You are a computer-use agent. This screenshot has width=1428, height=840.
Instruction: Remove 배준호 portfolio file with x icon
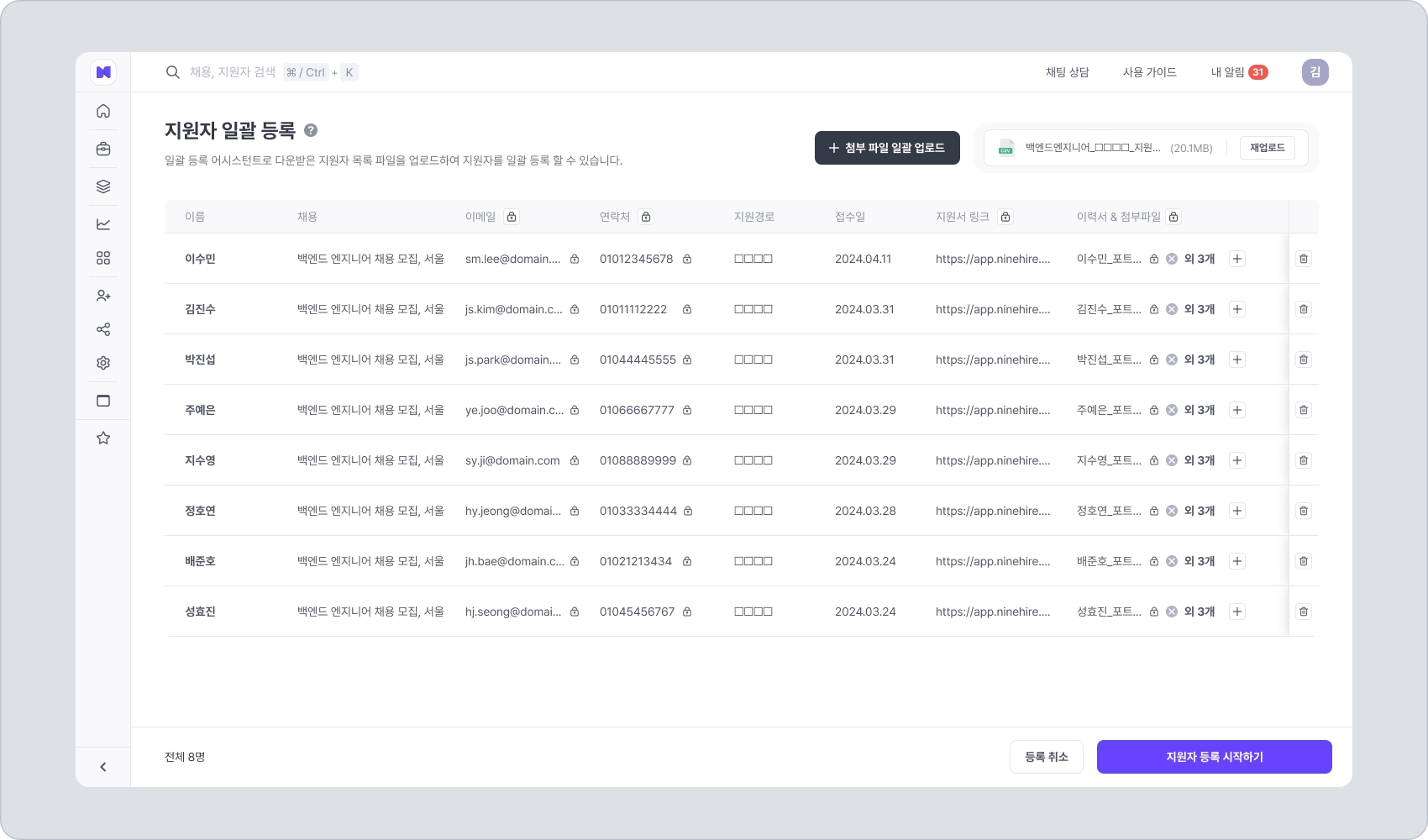[1172, 561]
